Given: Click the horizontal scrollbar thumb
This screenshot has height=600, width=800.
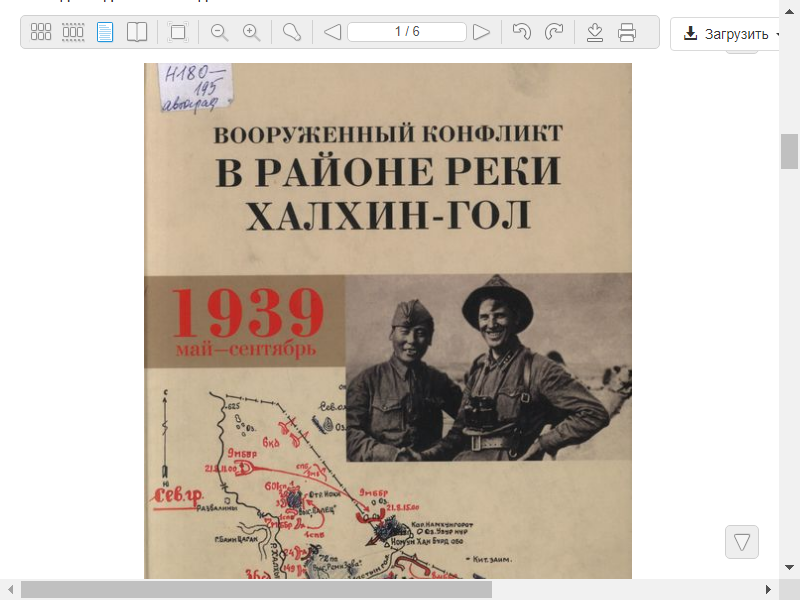Looking at the screenshot, I should [256, 590].
